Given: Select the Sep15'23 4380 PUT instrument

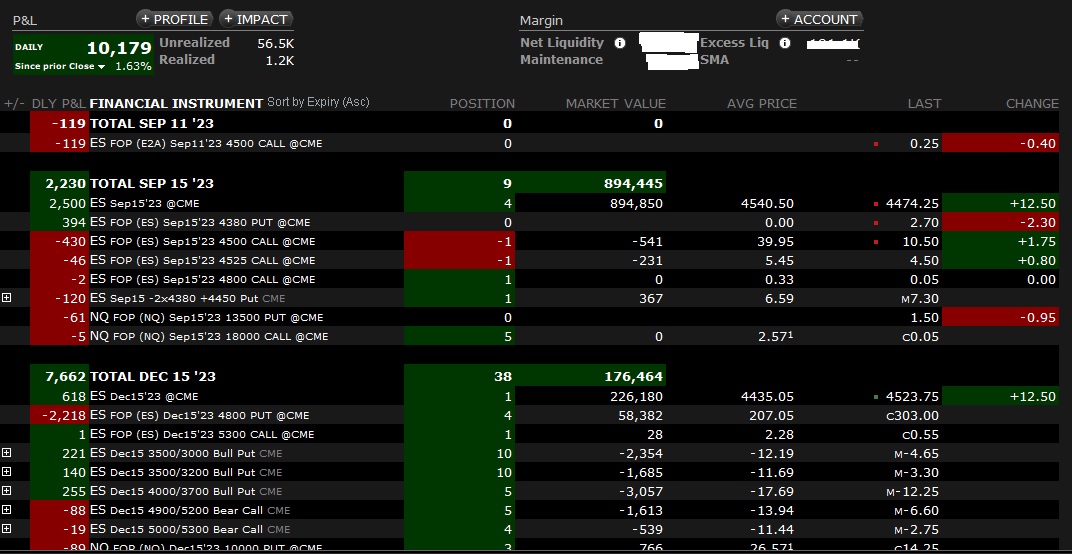Looking at the screenshot, I should point(200,222).
